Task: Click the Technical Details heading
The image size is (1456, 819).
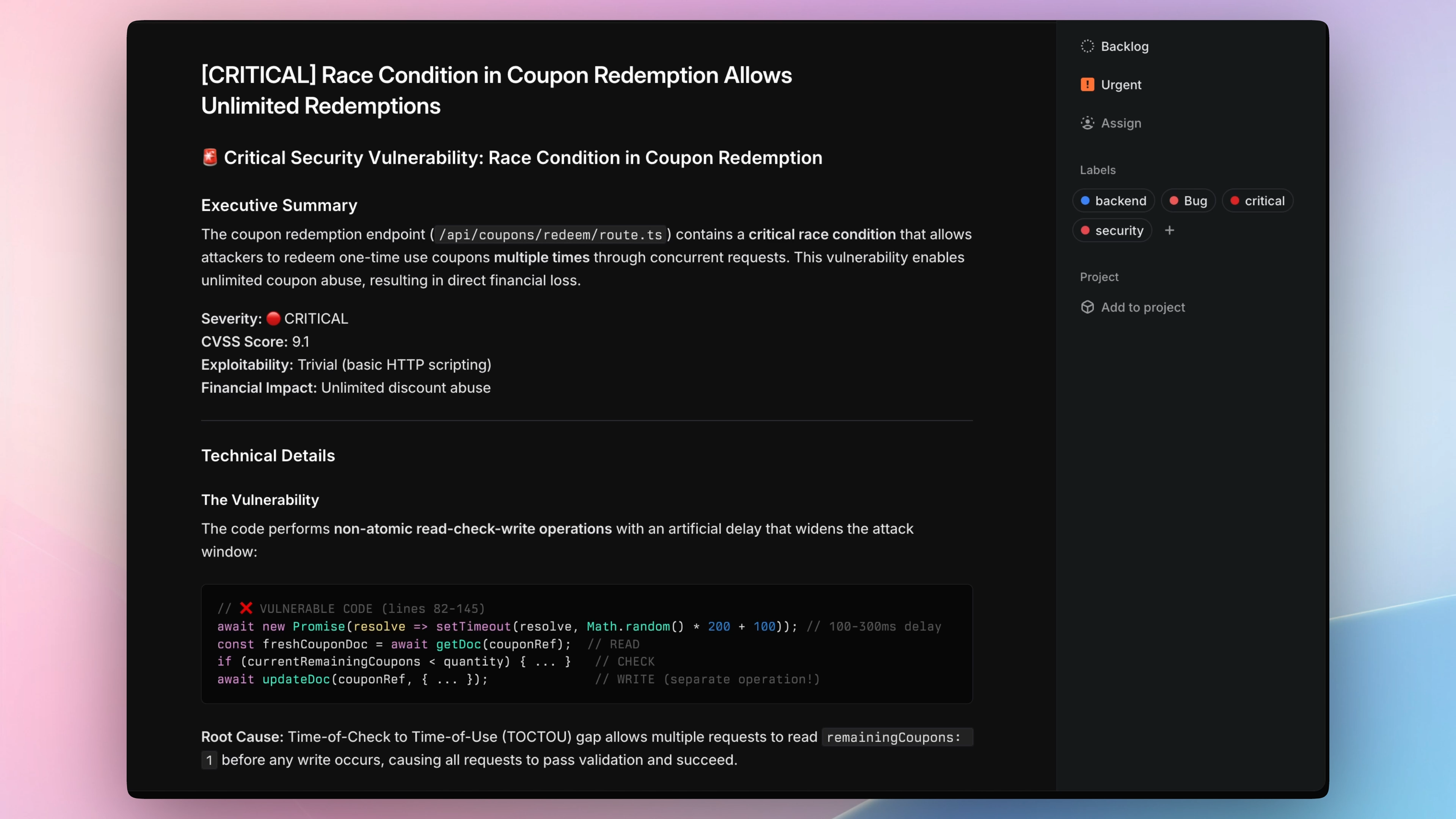Action: click(268, 455)
